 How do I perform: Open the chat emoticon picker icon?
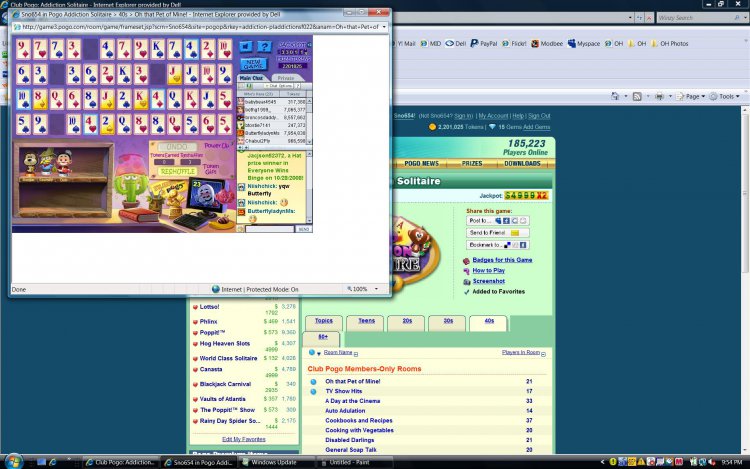pyautogui.click(x=241, y=229)
